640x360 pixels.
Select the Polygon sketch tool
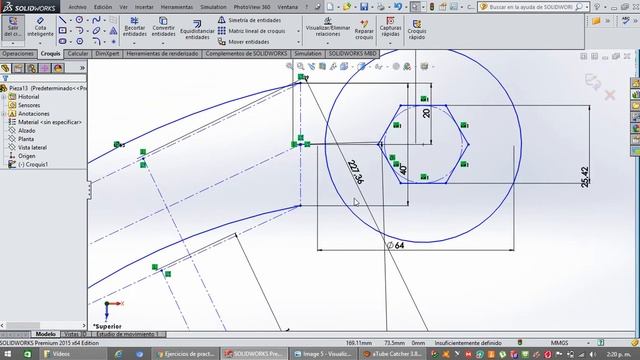79,41
